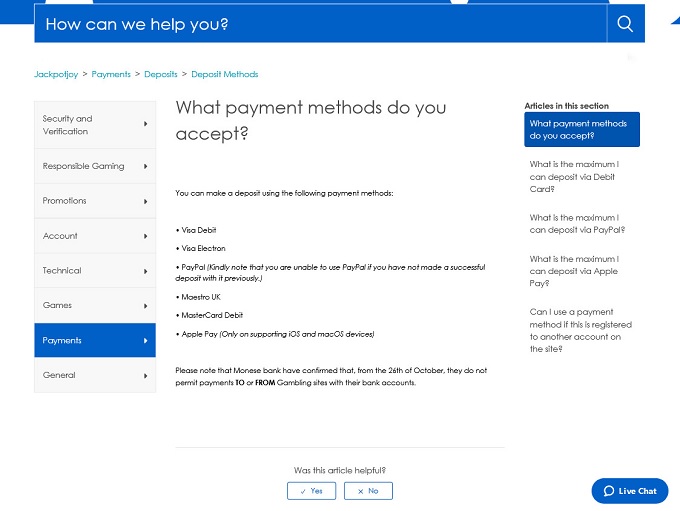Viewport: 680px width, 511px height.
Task: Open maximum deposit via PayPal article
Action: [577, 223]
